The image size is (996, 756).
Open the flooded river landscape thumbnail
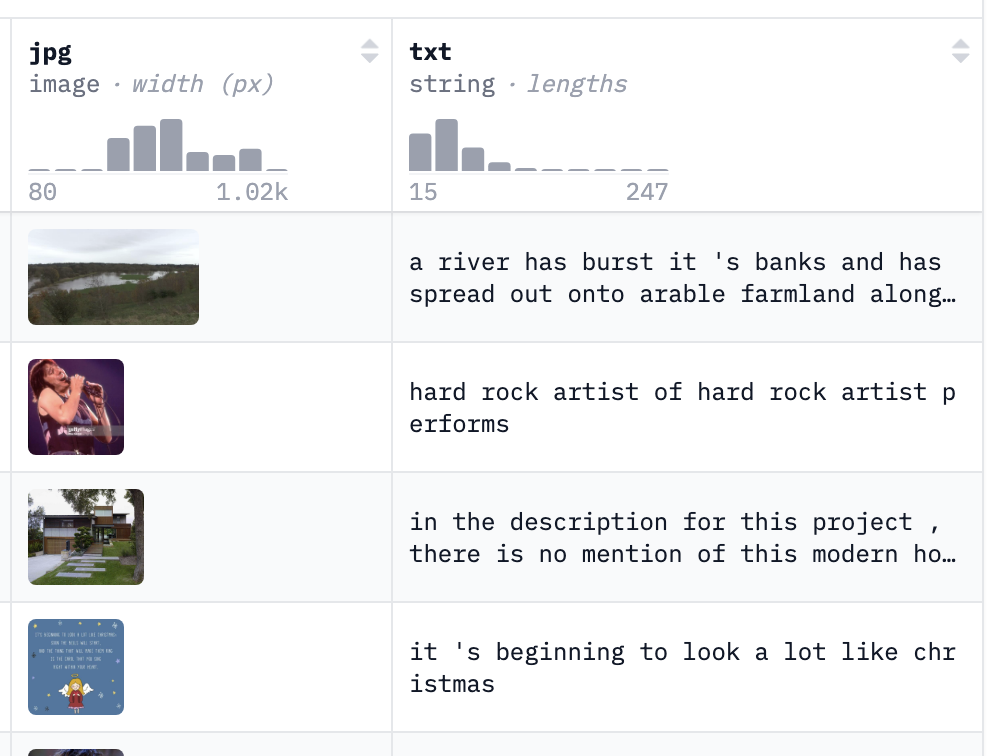pos(113,277)
